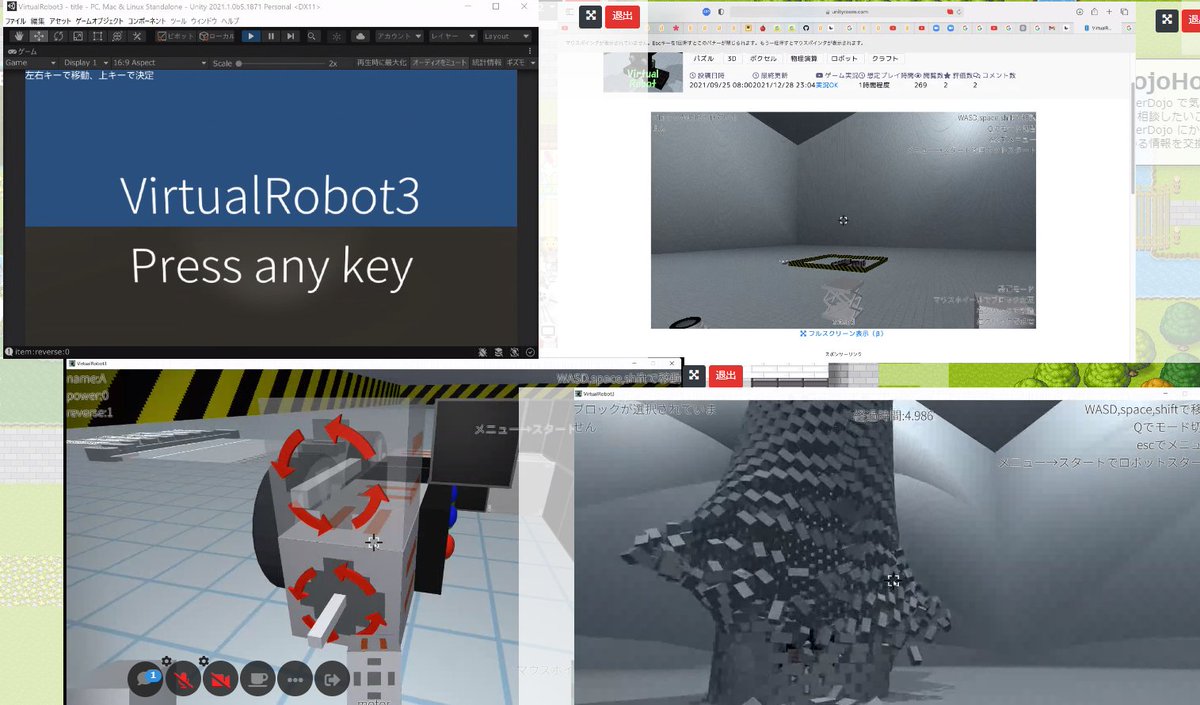Toggle the muted microphone button
Image resolution: width=1200 pixels, height=705 pixels.
(183, 680)
